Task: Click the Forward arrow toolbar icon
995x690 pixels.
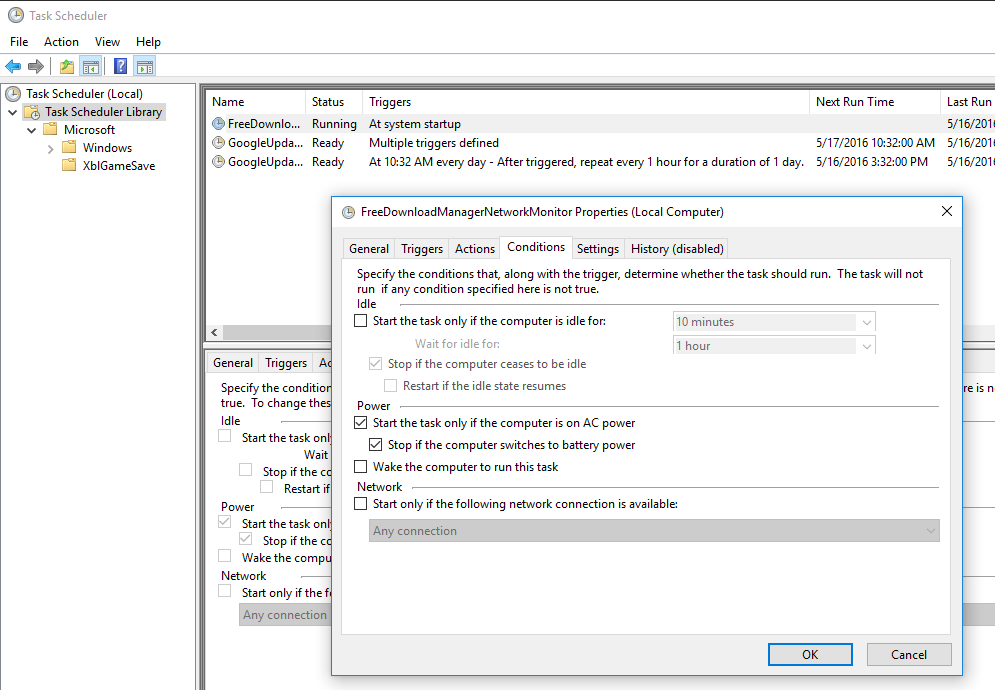Action: (x=36, y=66)
